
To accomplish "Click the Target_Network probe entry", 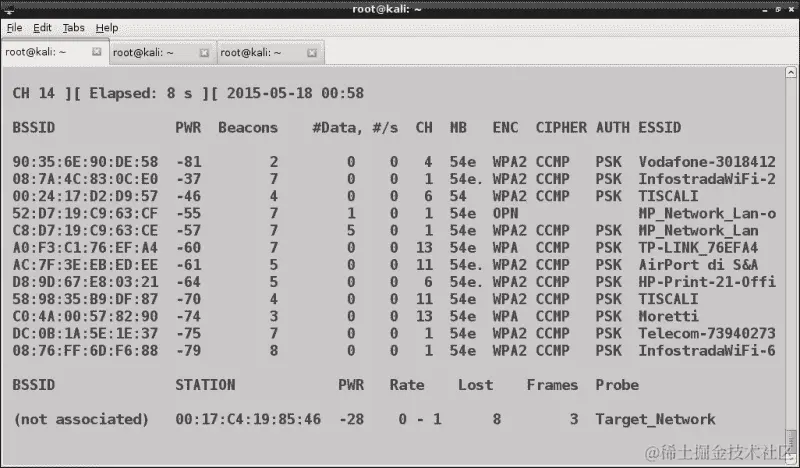I will point(655,419).
